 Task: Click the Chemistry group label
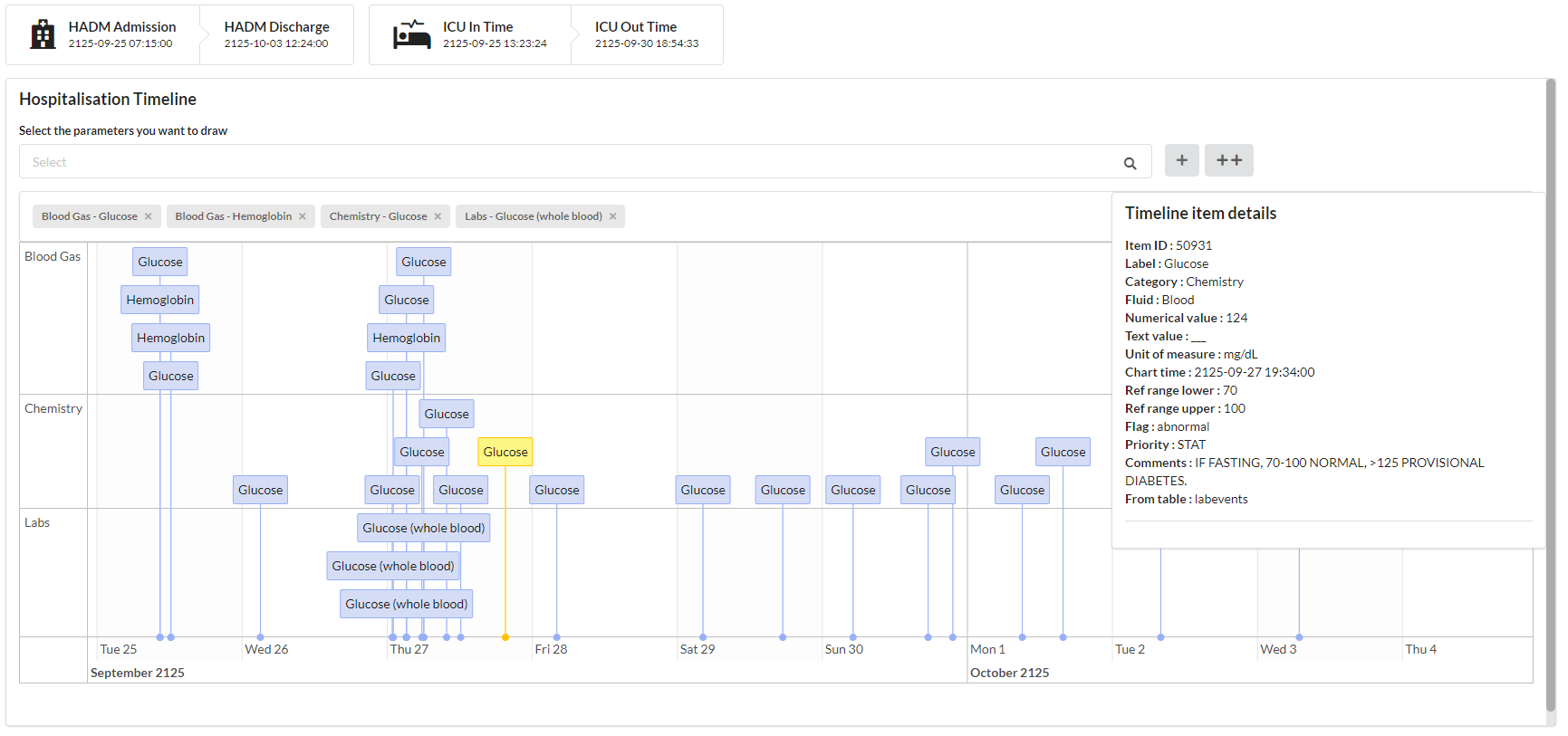pyautogui.click(x=53, y=408)
